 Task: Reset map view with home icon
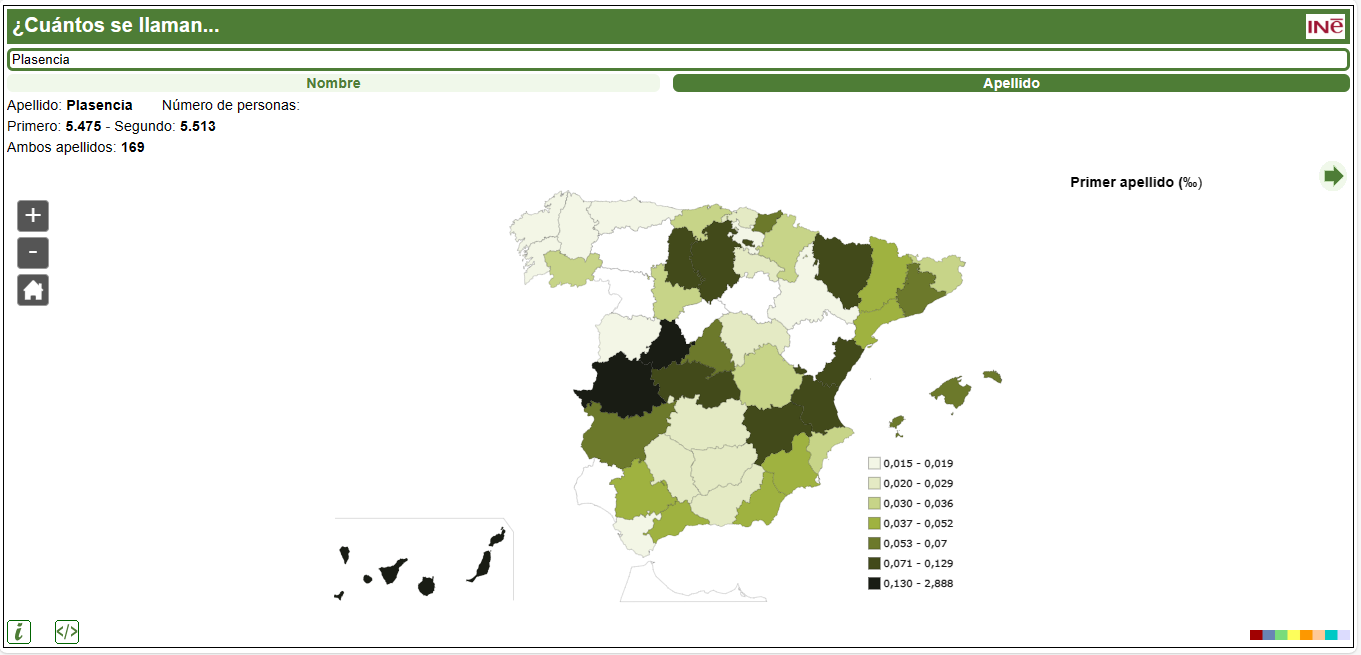[x=32, y=290]
